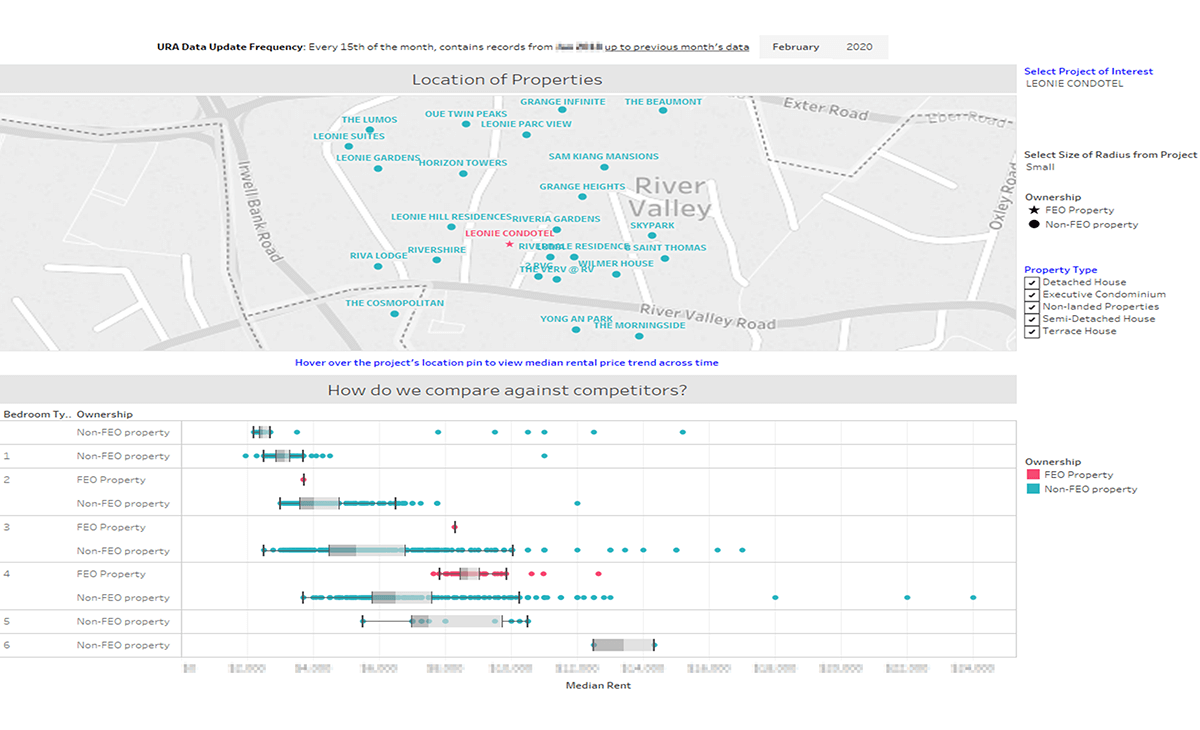Toggle the Semi-Detached House checkbox
Image resolution: width=1200 pixels, height=730 pixels.
coord(1031,319)
